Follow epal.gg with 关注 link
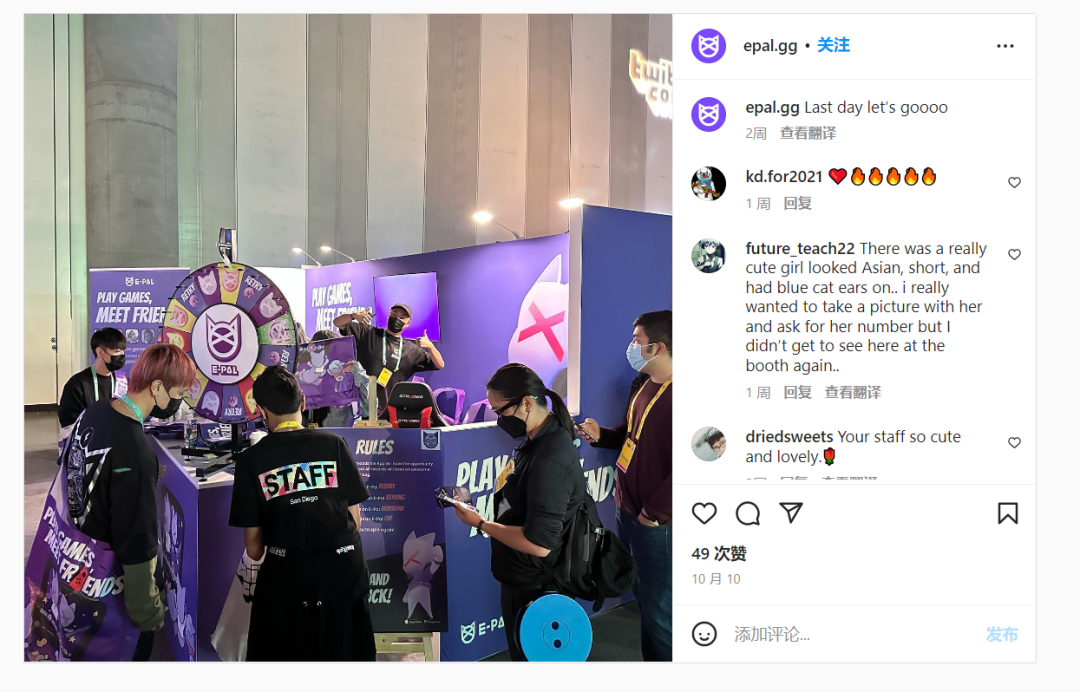The width and height of the screenshot is (1080, 692). (x=833, y=45)
